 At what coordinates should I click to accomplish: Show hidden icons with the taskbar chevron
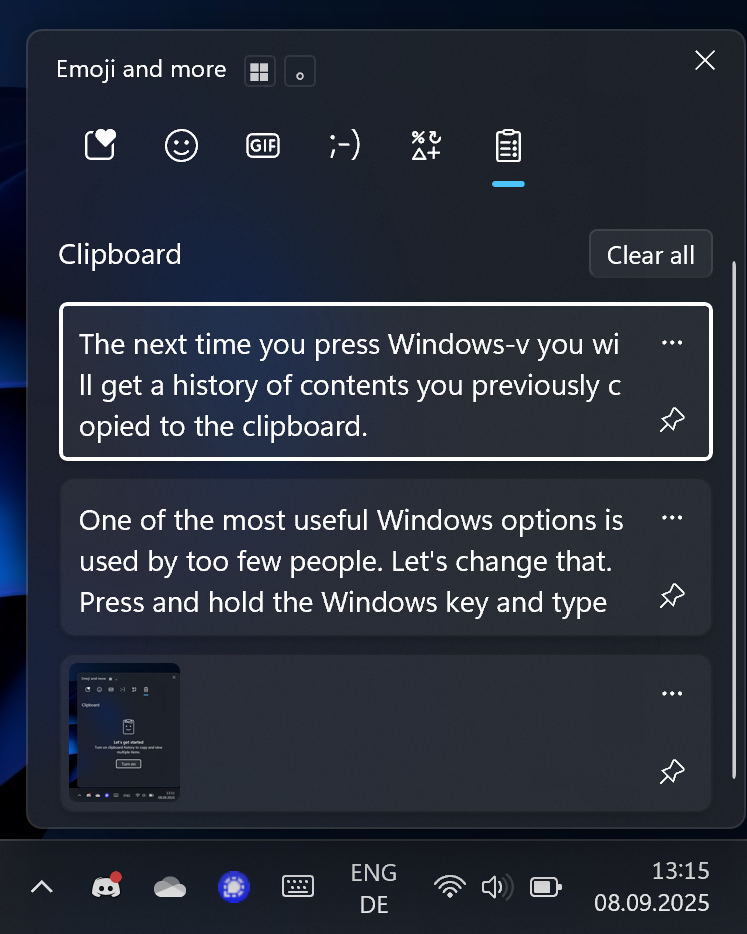pyautogui.click(x=42, y=888)
